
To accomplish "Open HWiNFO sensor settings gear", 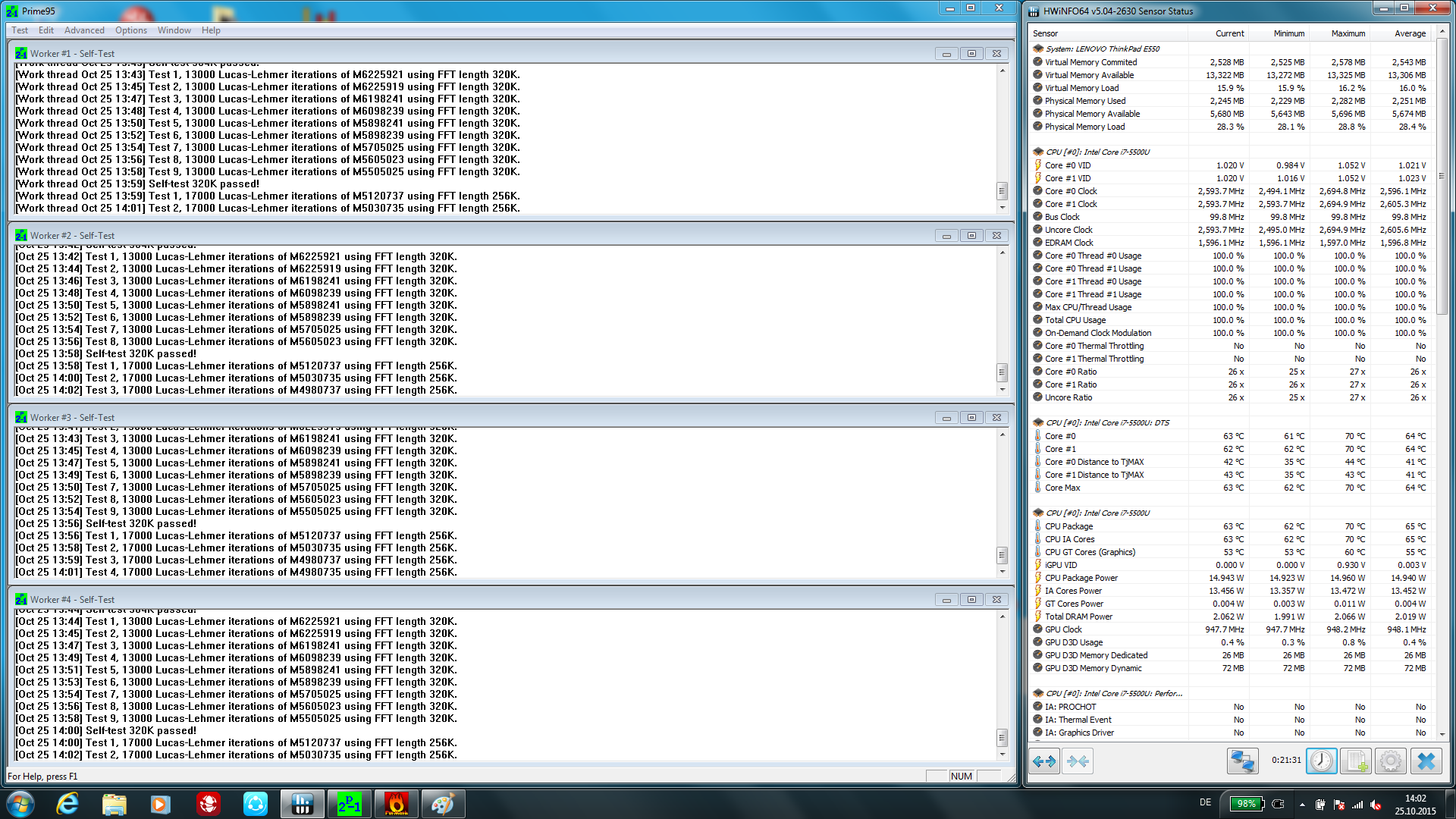I will [1390, 761].
